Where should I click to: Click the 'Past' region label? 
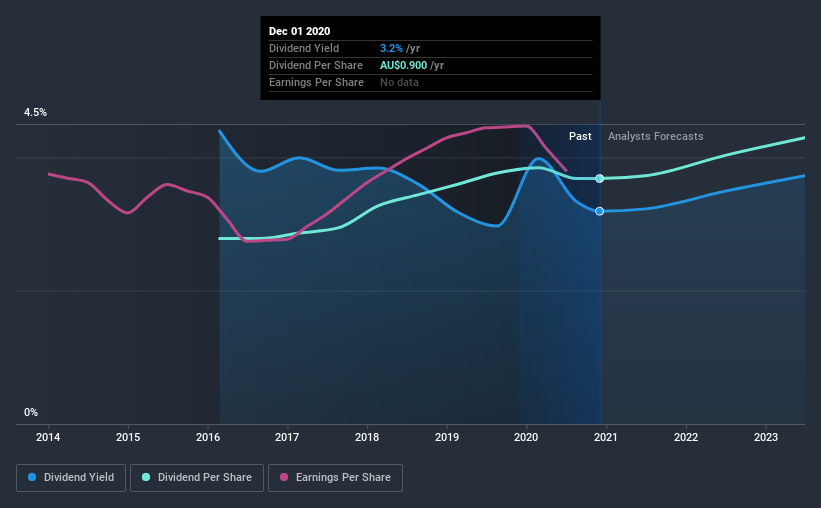(x=580, y=136)
